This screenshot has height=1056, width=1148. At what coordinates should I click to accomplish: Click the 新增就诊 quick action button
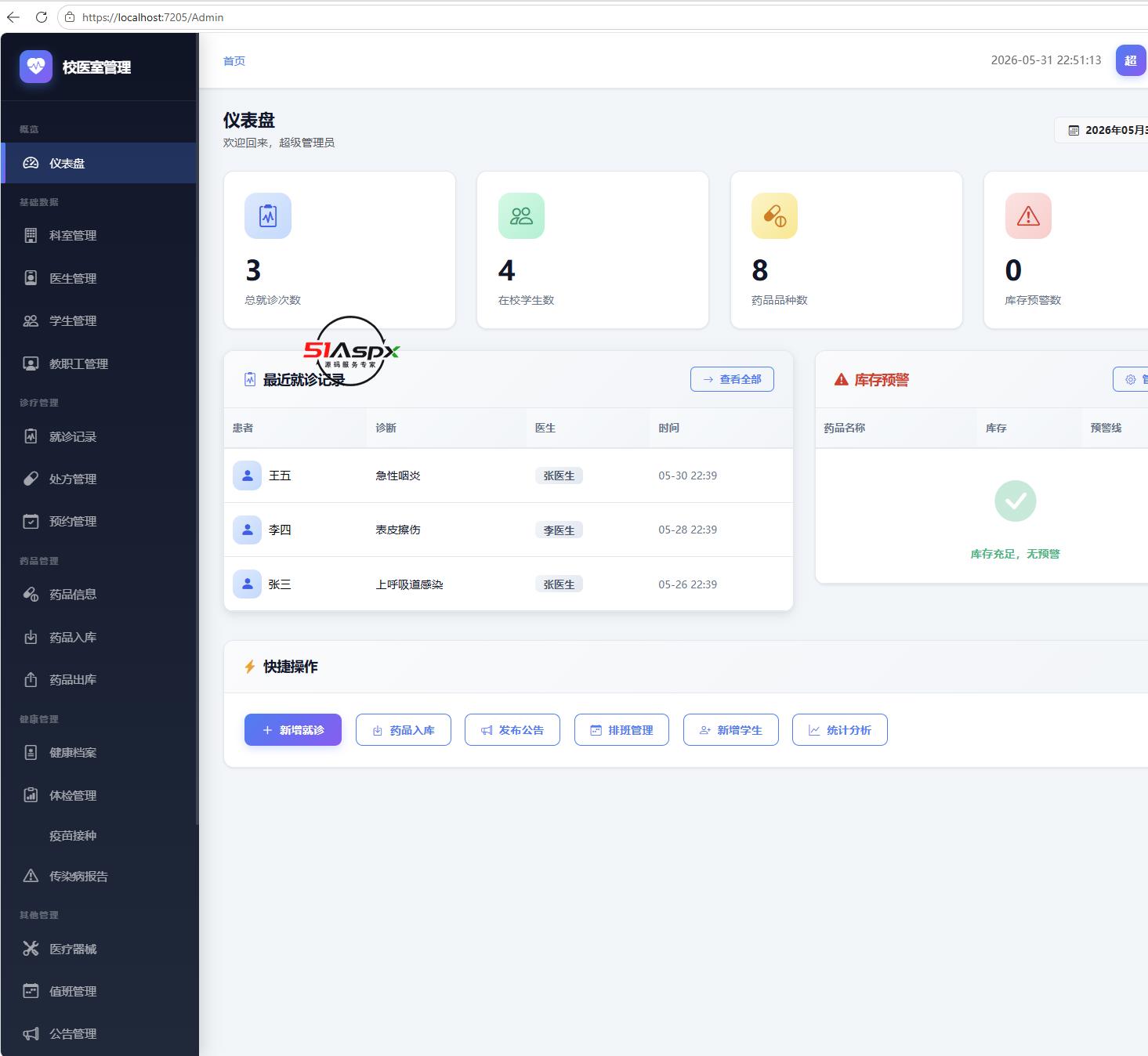pos(293,729)
